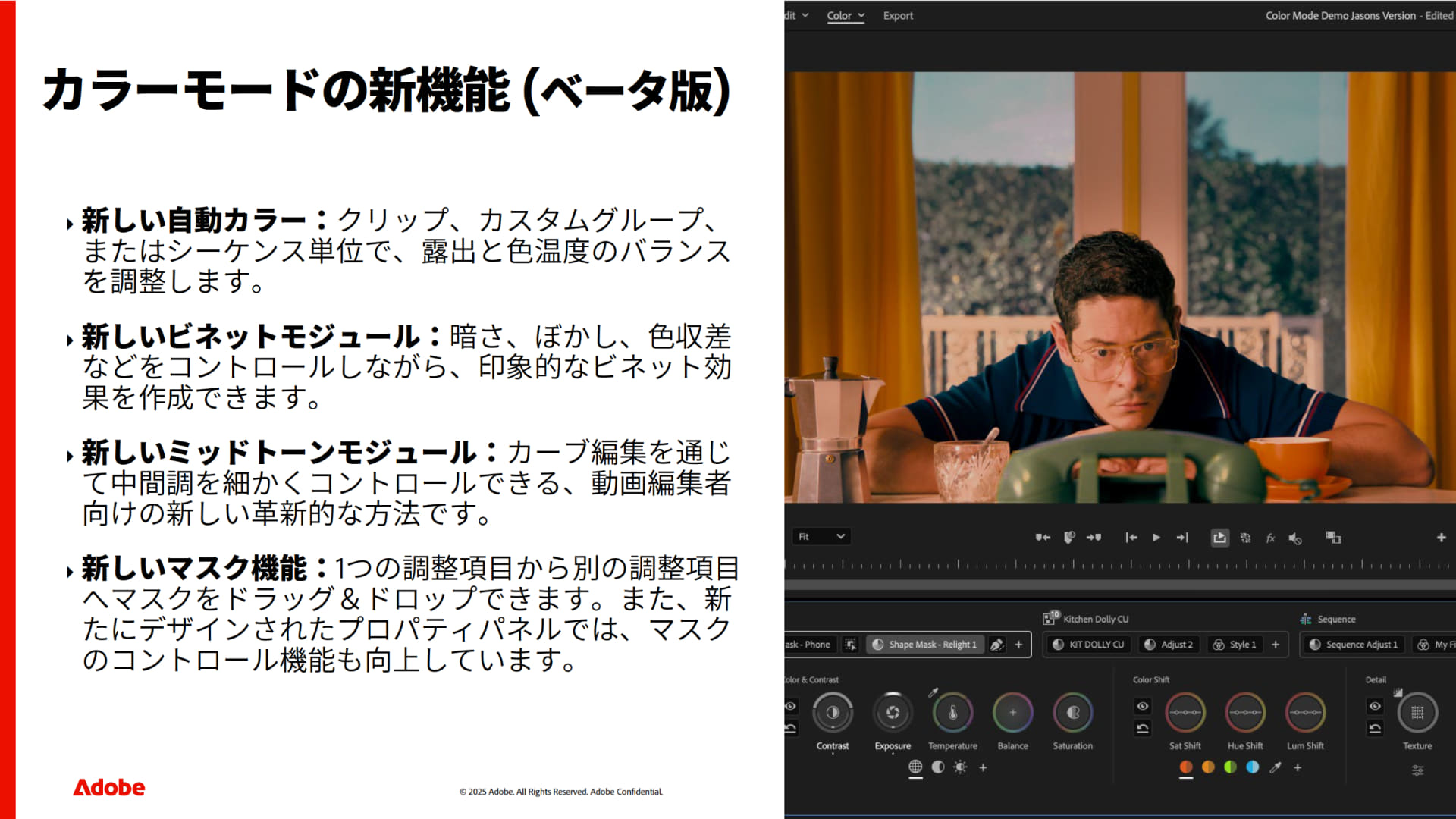Click the plus button right of transport controls
The image size is (1456, 819).
click(x=1441, y=538)
